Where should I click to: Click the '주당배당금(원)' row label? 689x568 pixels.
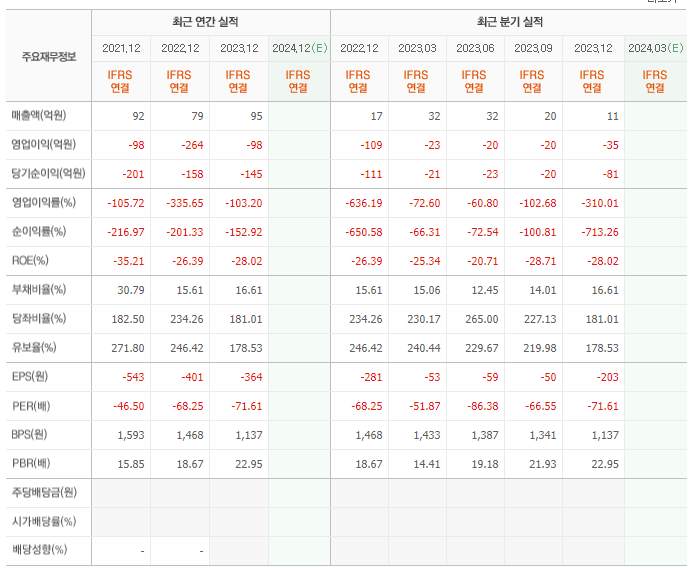(x=44, y=492)
